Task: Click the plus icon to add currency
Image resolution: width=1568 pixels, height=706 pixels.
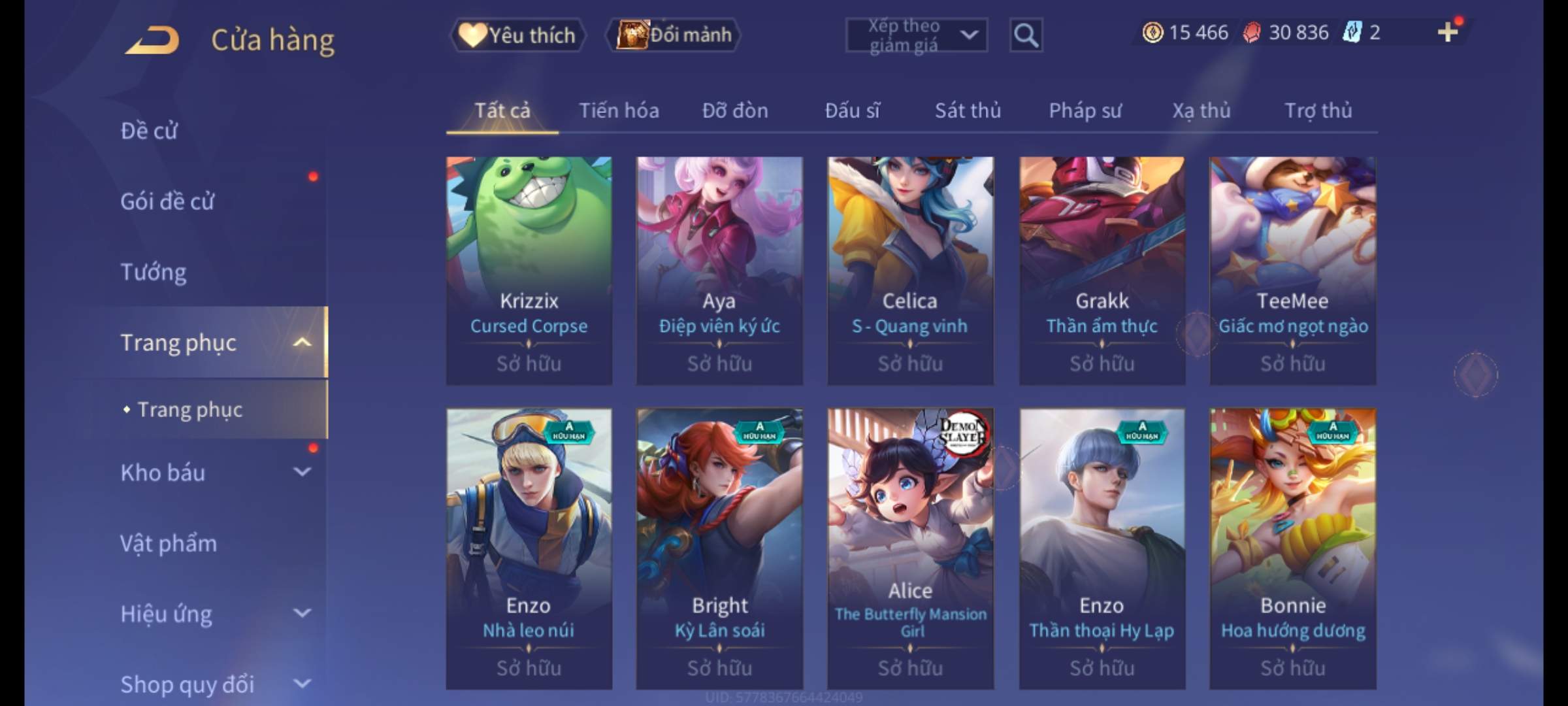Action: pyautogui.click(x=1448, y=32)
